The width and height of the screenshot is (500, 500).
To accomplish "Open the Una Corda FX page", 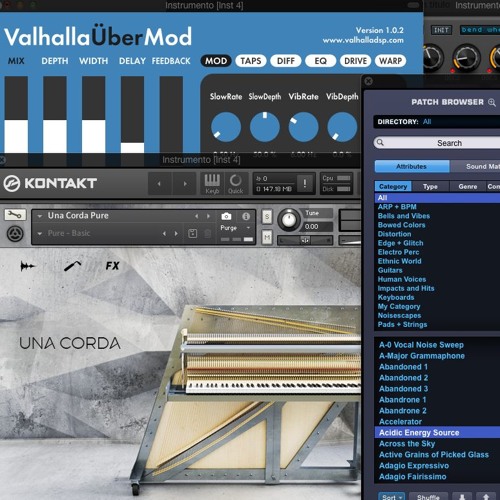I will click(x=112, y=266).
